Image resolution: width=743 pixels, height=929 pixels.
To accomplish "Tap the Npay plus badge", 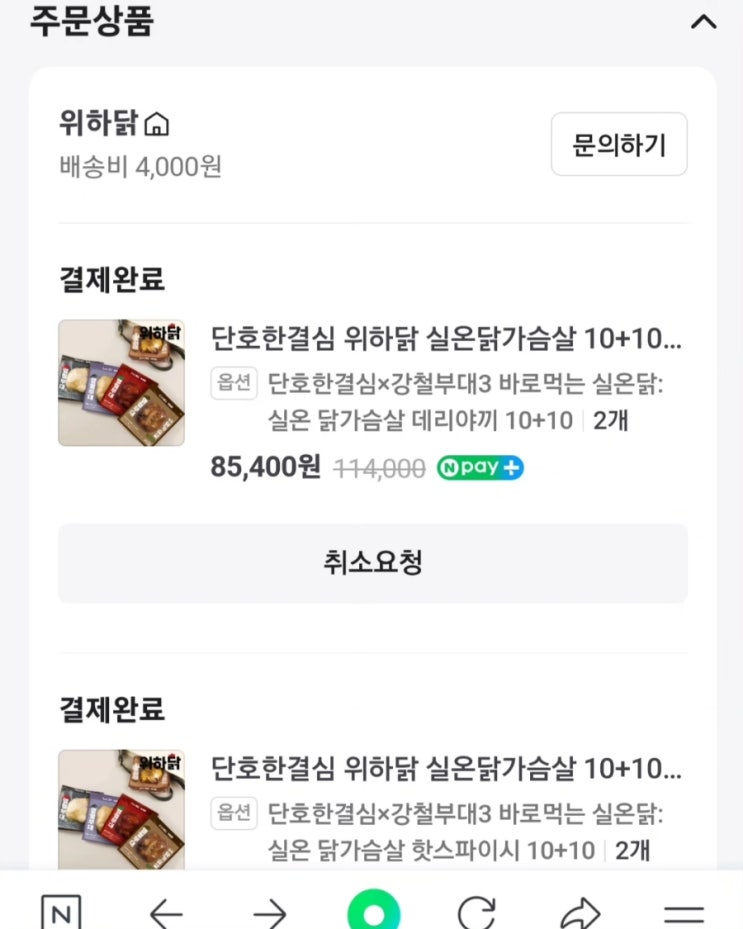I will pyautogui.click(x=480, y=468).
